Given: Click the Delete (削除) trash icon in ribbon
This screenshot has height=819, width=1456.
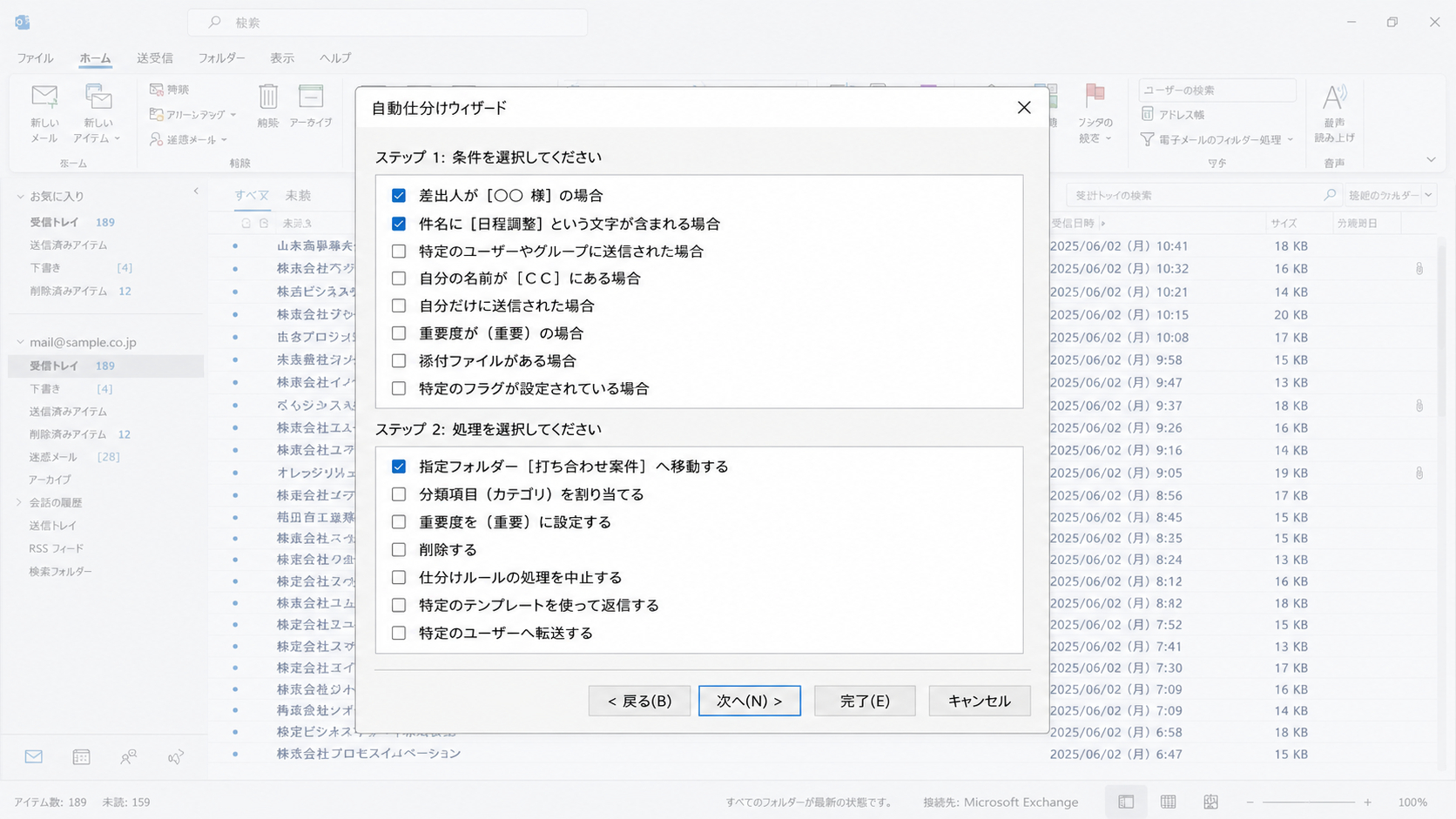Looking at the screenshot, I should pos(268,97).
